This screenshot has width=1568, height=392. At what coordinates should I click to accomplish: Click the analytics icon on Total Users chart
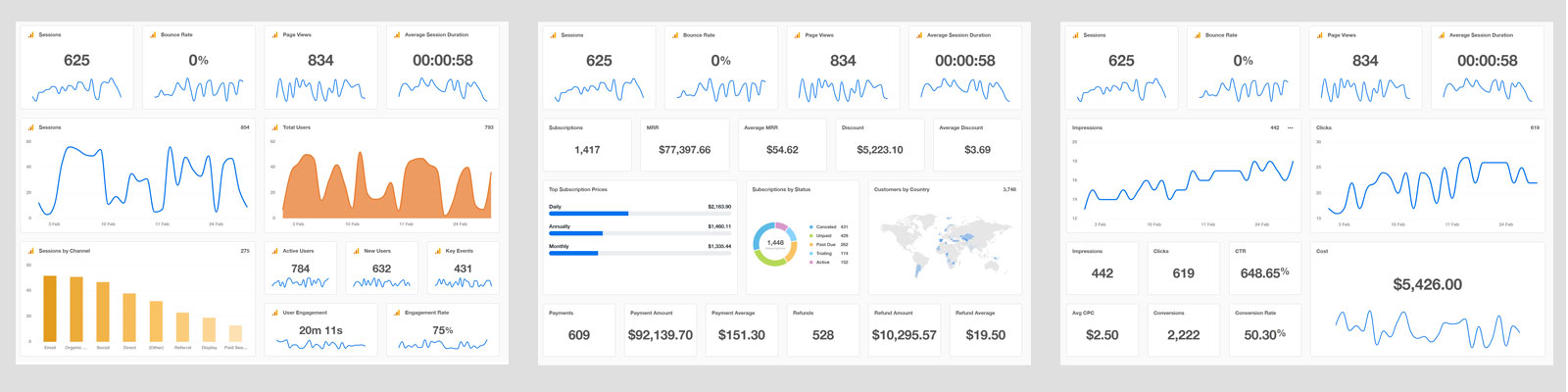click(274, 127)
